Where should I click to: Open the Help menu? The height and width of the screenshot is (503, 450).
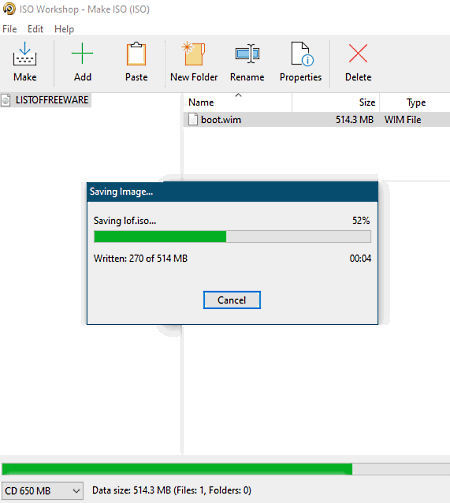64,29
